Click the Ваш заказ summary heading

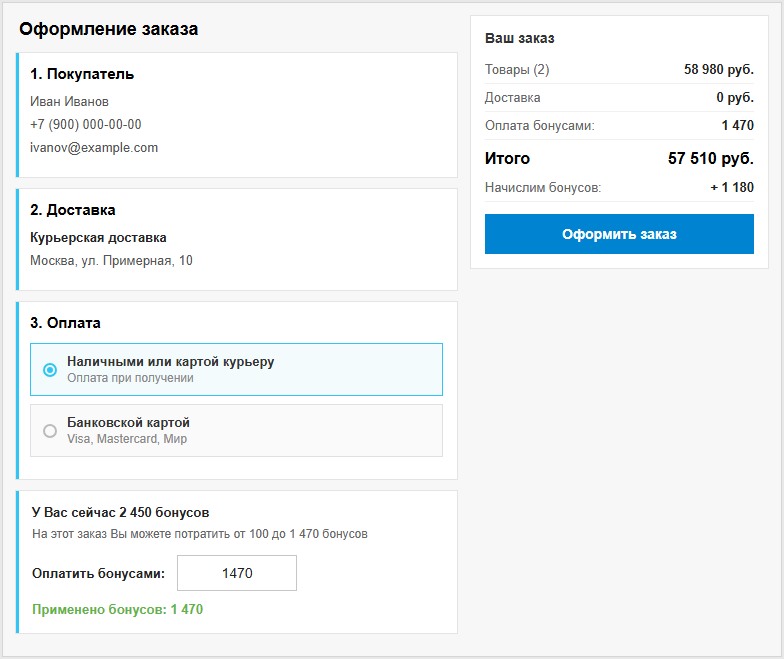pos(520,38)
